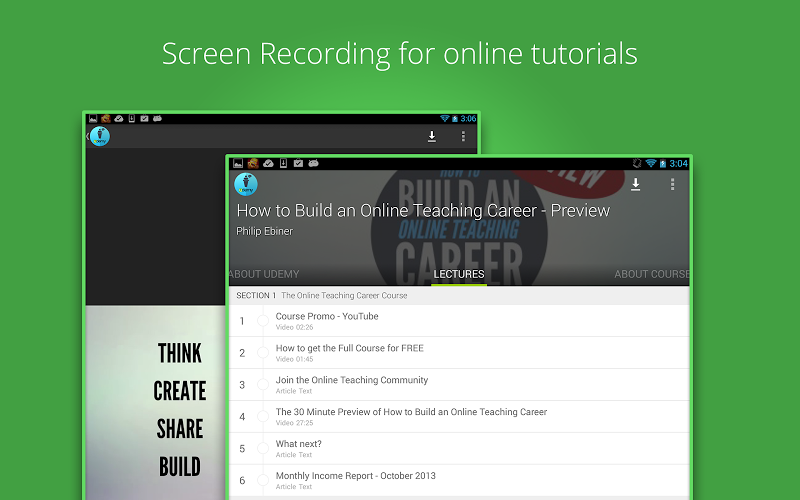The height and width of the screenshot is (500, 800).
Task: Tap the Udemy logo in the front window
Action: click(245, 184)
